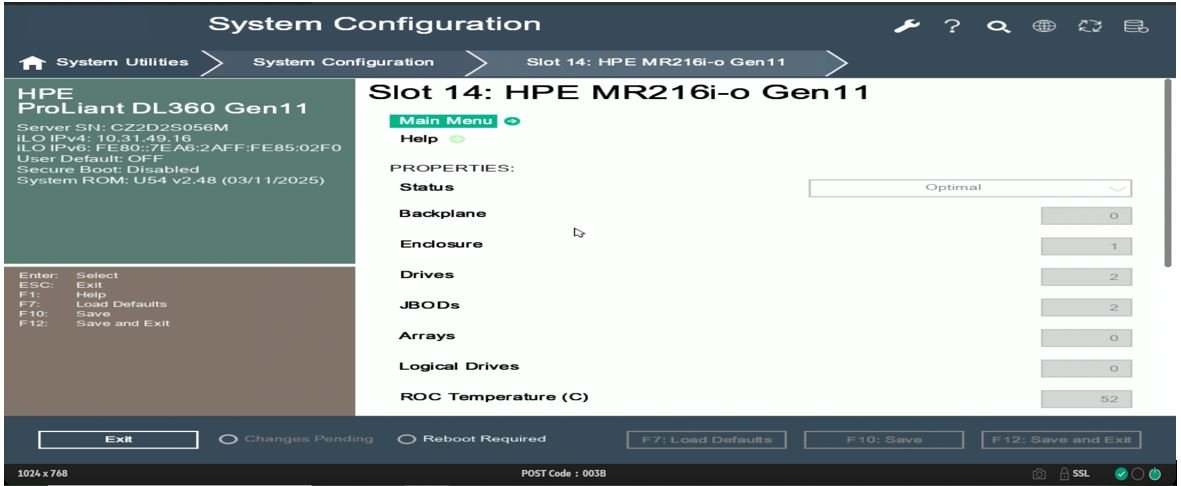Image resolution: width=1181 pixels, height=486 pixels.
Task: Click the home icon beside System Utilities
Action: pyautogui.click(x=33, y=63)
